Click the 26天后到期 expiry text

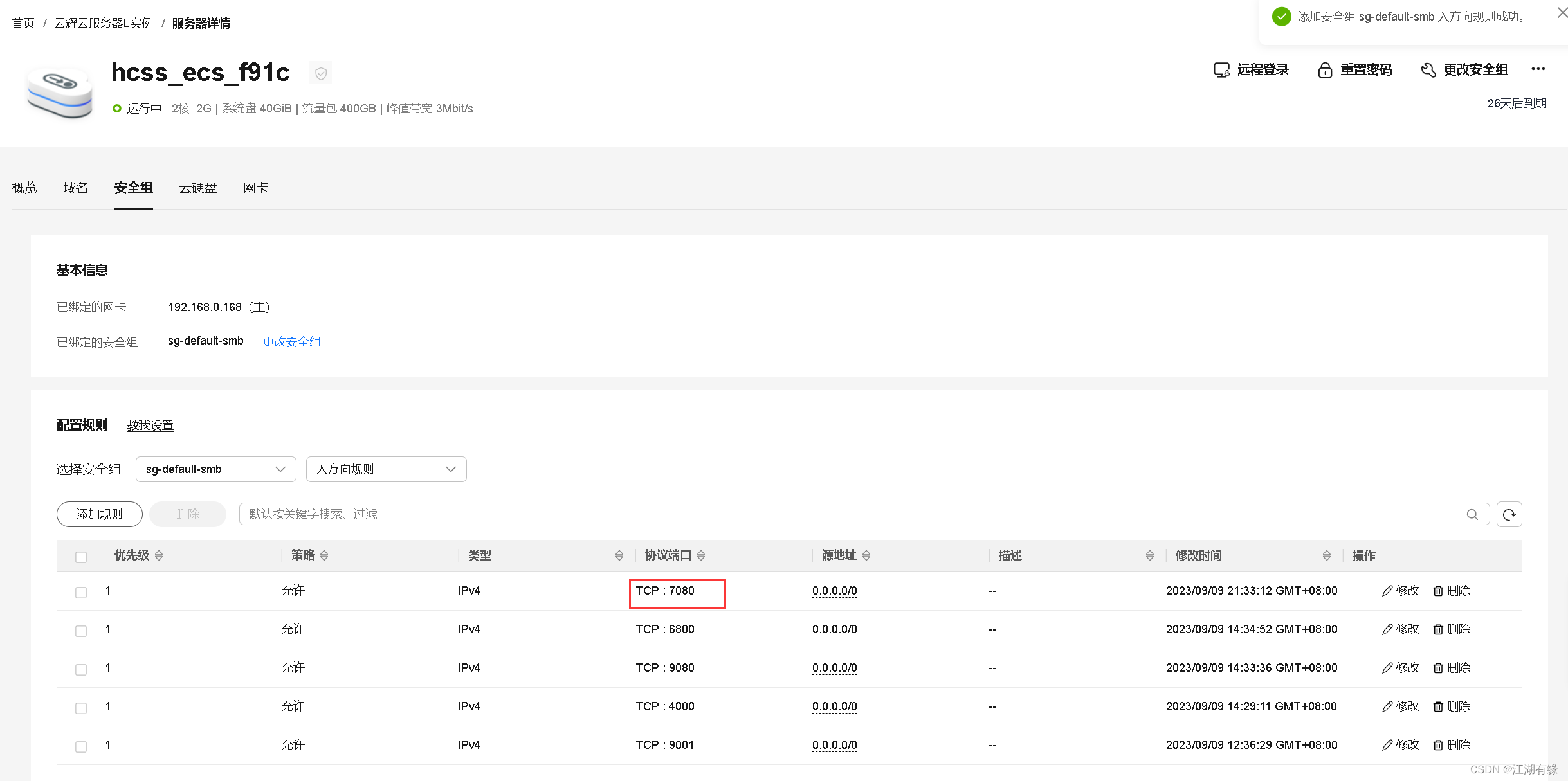pyautogui.click(x=1517, y=103)
